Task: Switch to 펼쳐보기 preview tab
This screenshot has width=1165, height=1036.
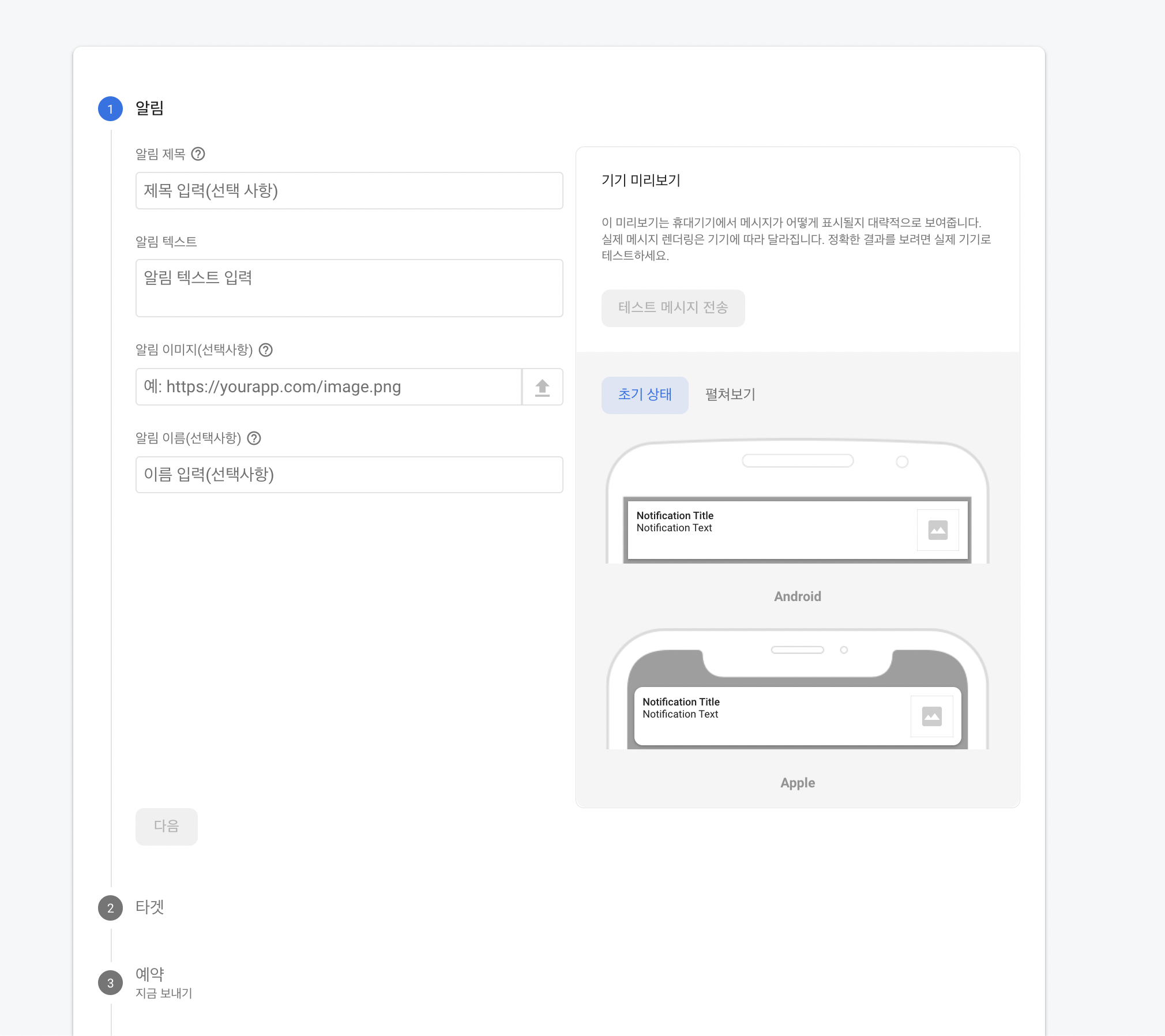Action: pos(730,395)
